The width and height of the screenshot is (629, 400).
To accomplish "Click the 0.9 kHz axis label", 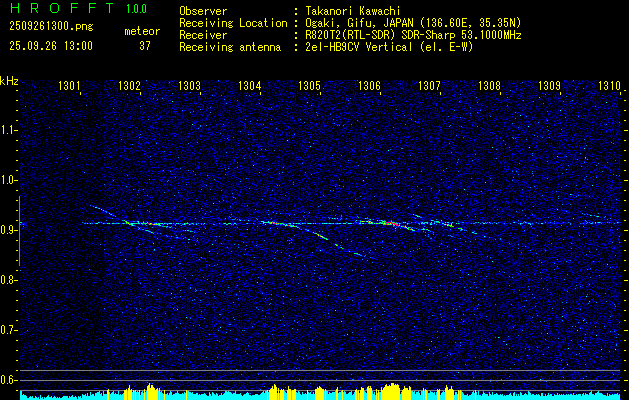I will [x=7, y=230].
